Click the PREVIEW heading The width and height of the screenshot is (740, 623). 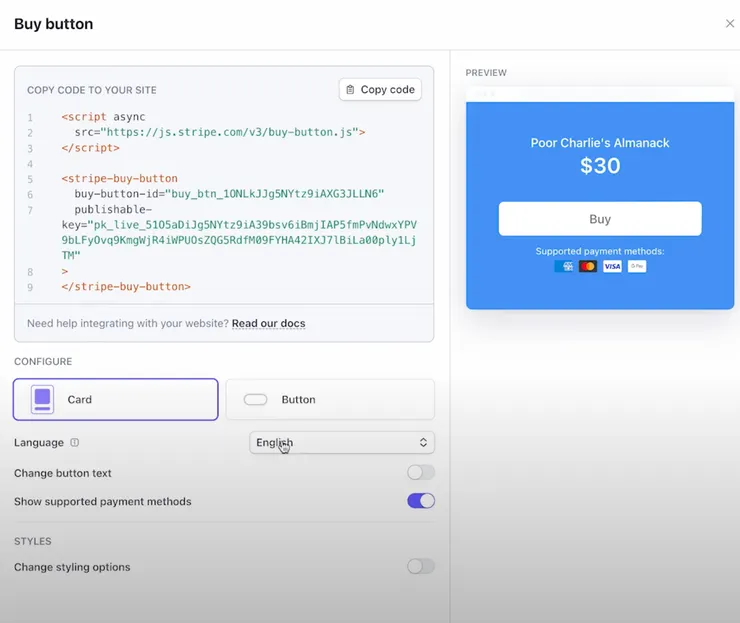click(486, 73)
